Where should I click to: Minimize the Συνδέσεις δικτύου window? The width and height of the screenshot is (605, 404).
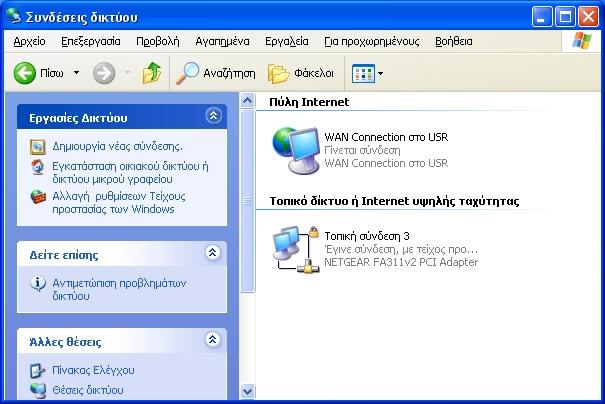click(542, 17)
